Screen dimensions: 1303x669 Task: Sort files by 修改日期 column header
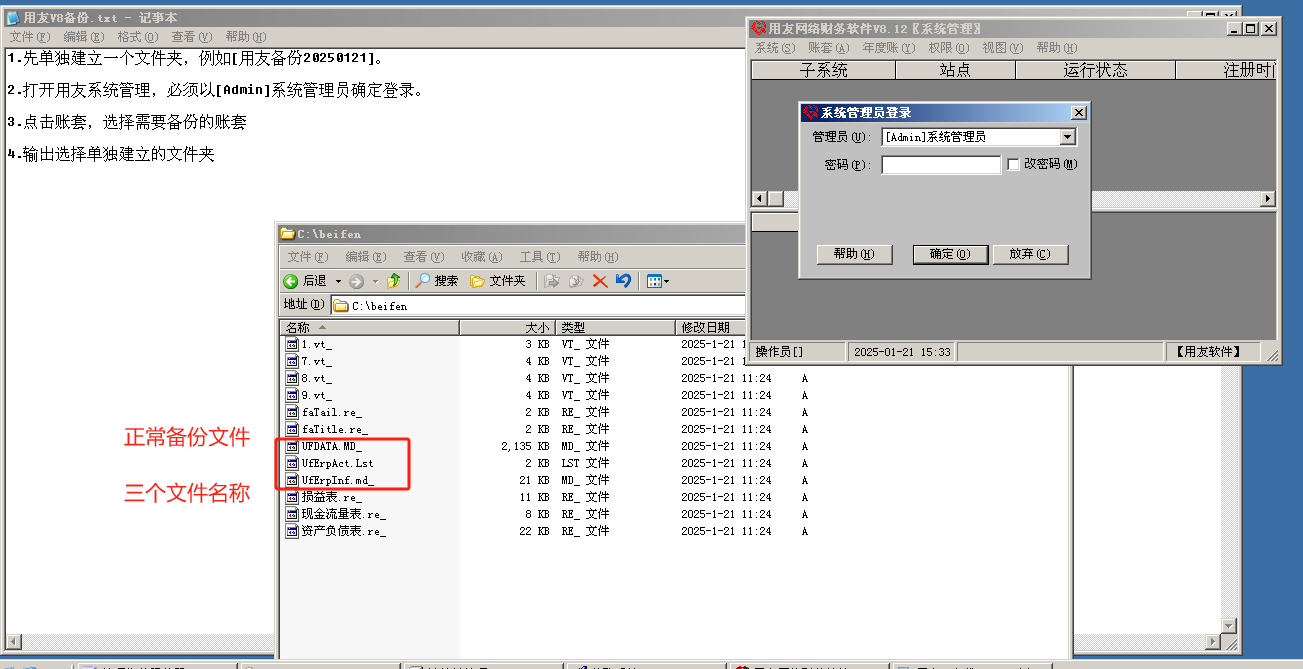[x=711, y=328]
